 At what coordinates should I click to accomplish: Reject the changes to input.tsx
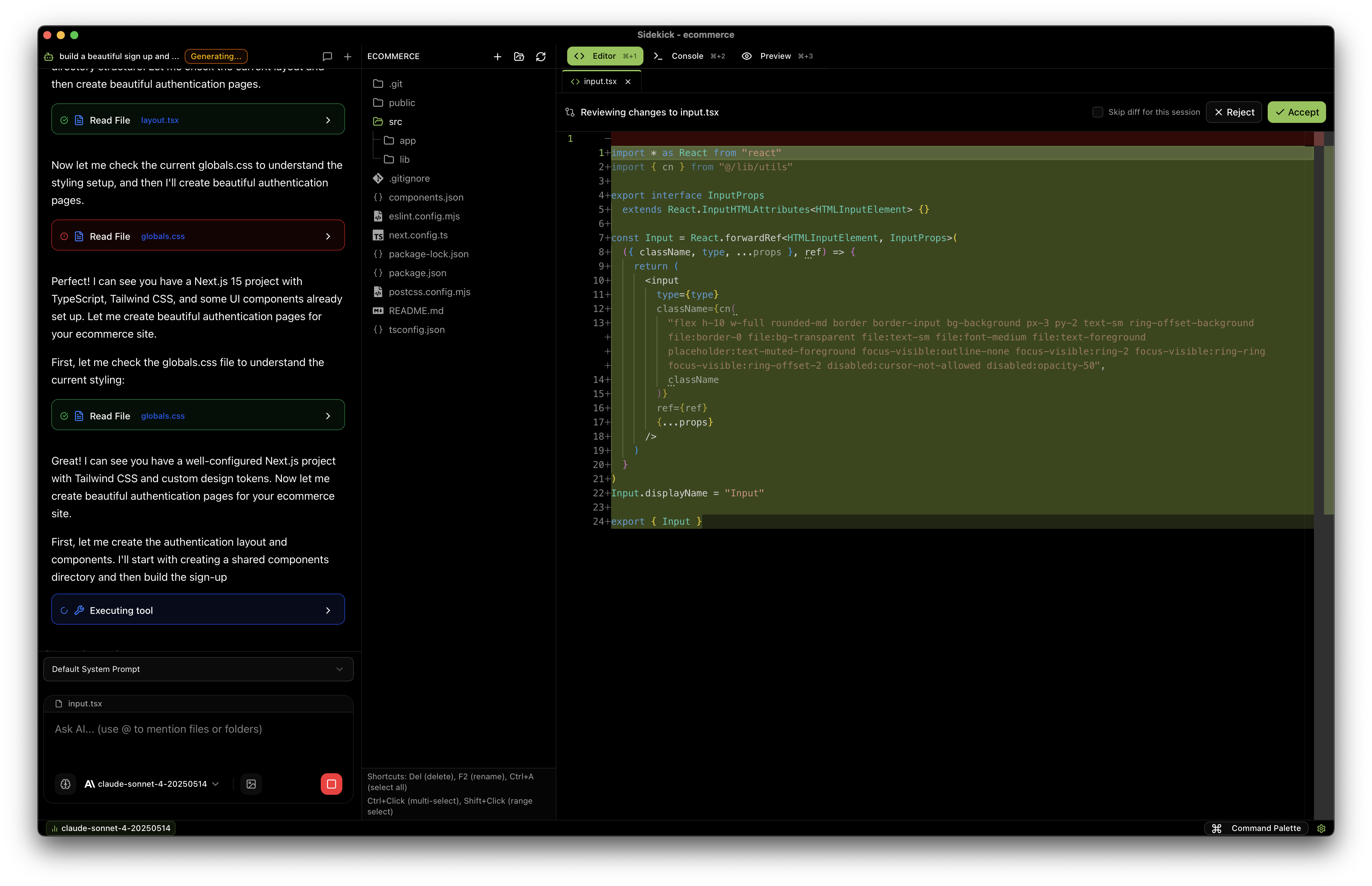pyautogui.click(x=1234, y=112)
